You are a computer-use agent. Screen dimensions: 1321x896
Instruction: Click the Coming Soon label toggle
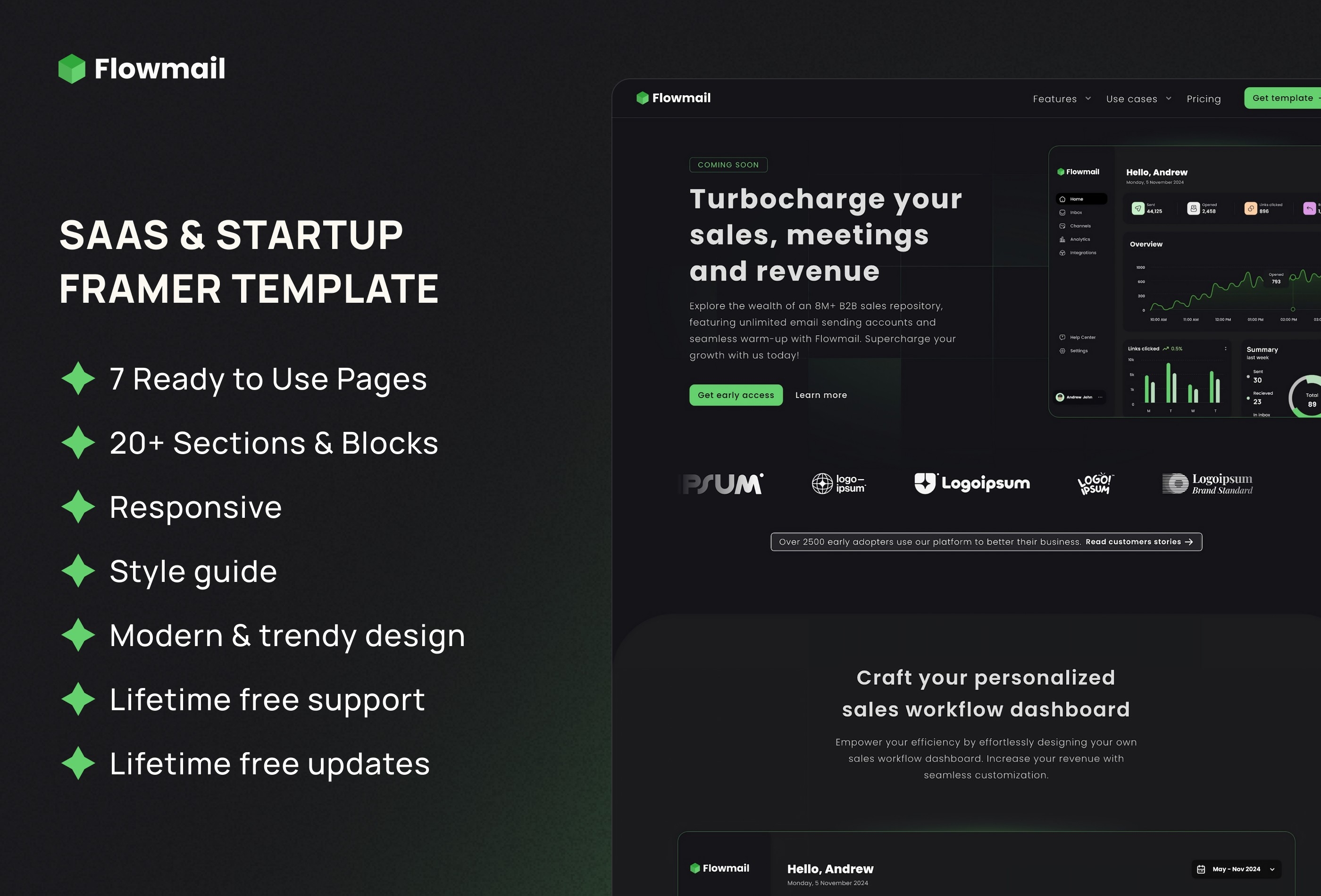click(728, 164)
